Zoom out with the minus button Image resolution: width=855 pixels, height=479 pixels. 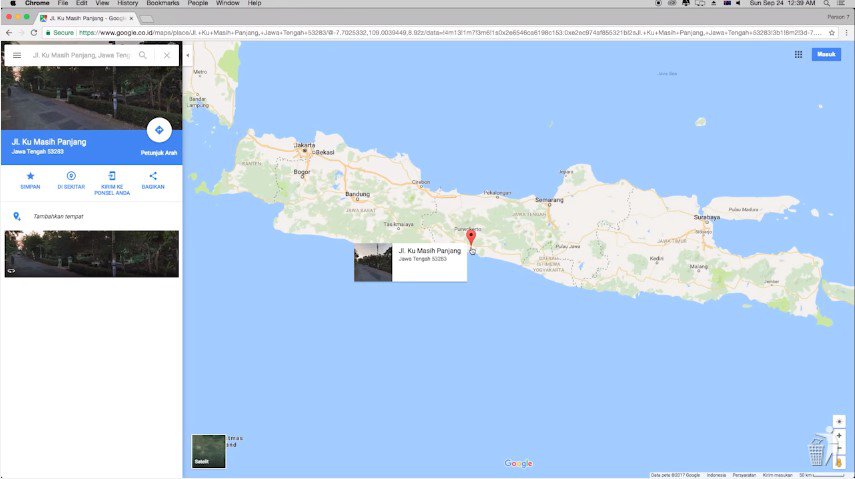[x=839, y=448]
